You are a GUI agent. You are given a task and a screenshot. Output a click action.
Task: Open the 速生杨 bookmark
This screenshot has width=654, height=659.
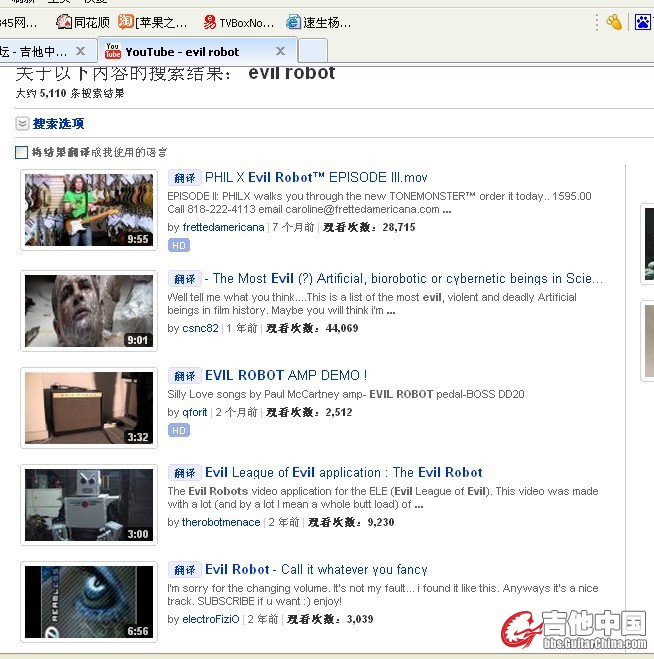[x=318, y=22]
